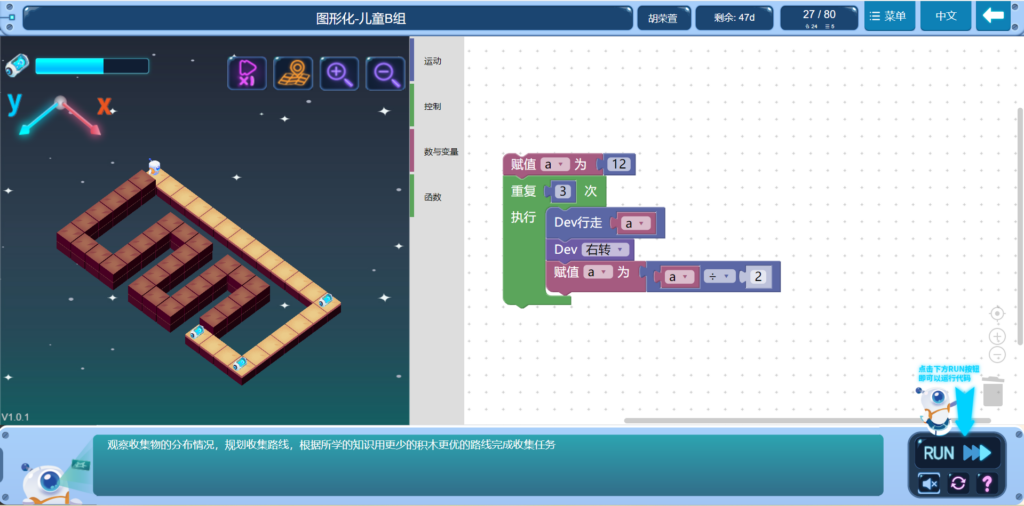Click the orange map location icon
Viewport: 1024px width, 506px height.
(293, 73)
